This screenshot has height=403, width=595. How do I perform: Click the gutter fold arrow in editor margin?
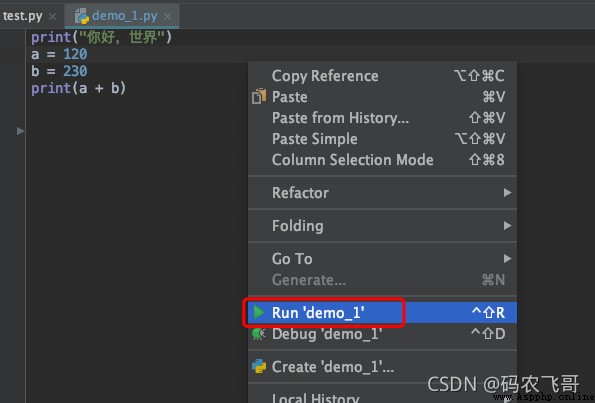(20, 131)
